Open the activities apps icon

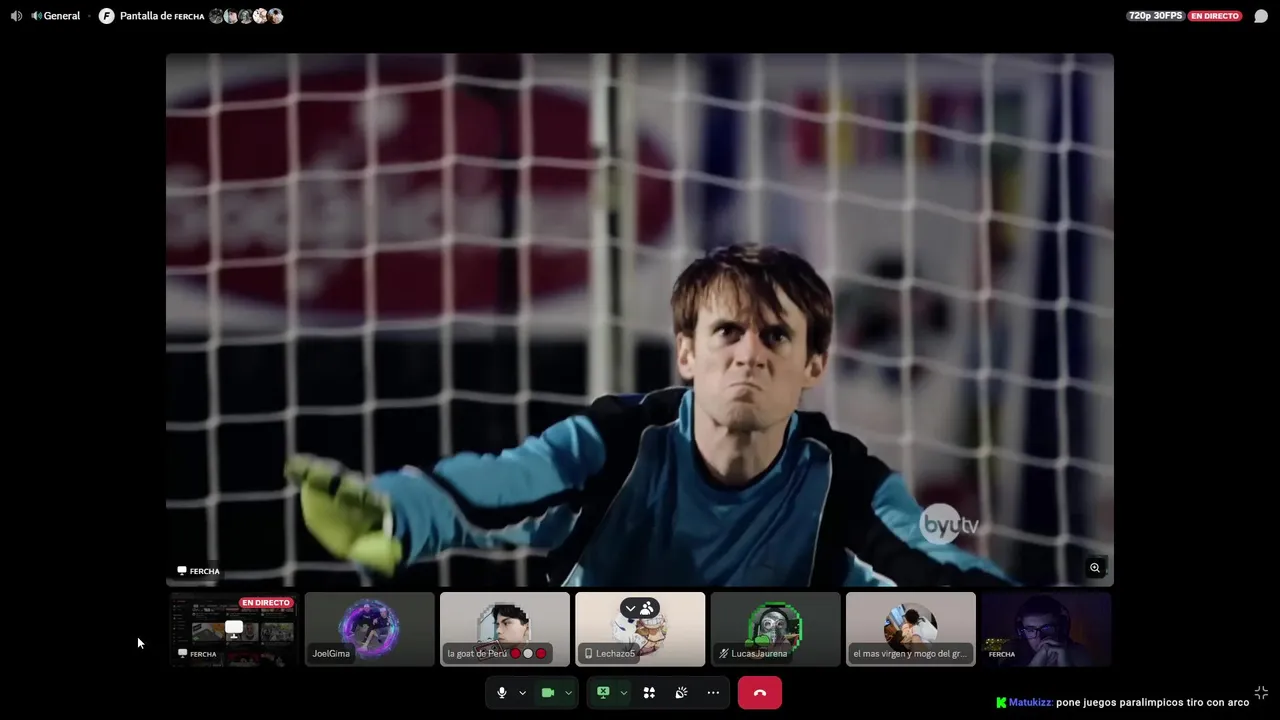[649, 692]
